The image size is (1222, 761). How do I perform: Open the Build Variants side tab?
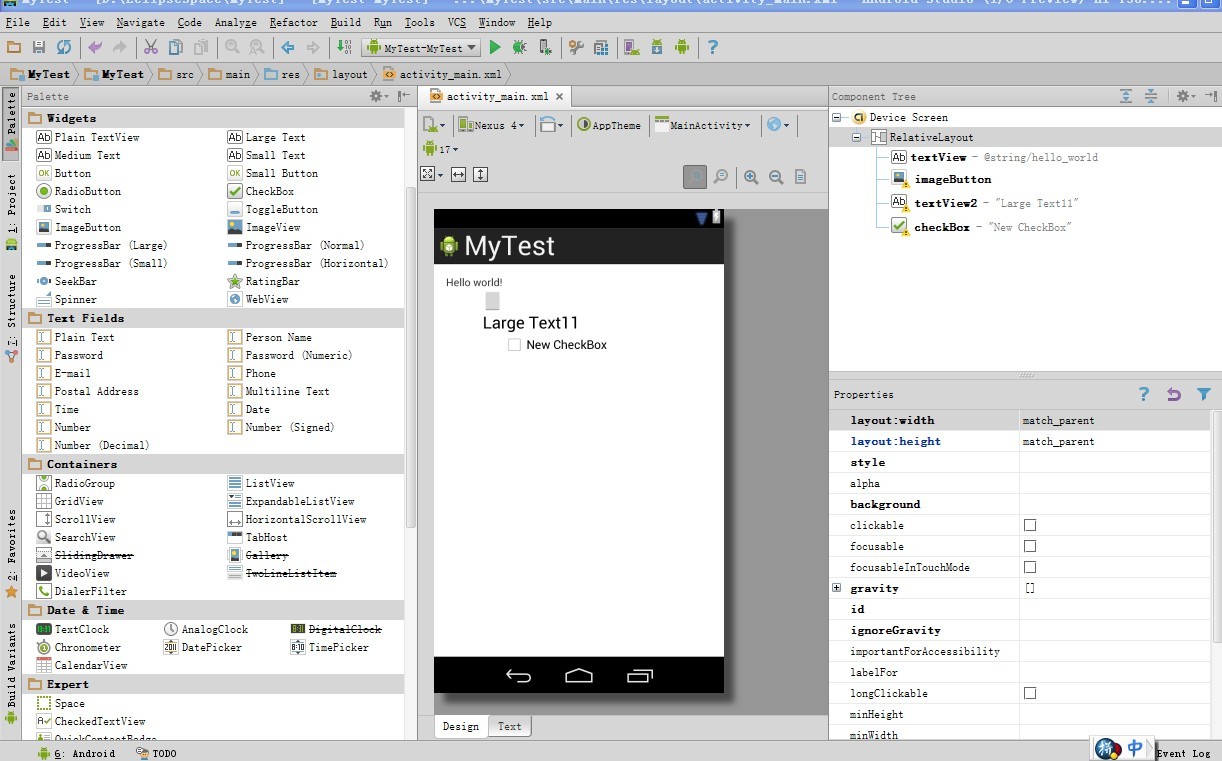(12, 674)
